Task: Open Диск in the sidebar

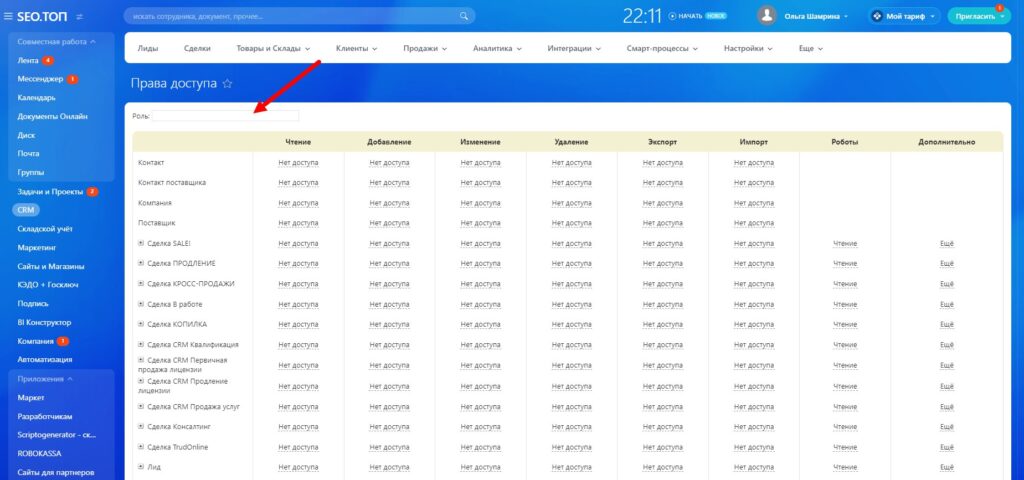Action: (x=26, y=135)
